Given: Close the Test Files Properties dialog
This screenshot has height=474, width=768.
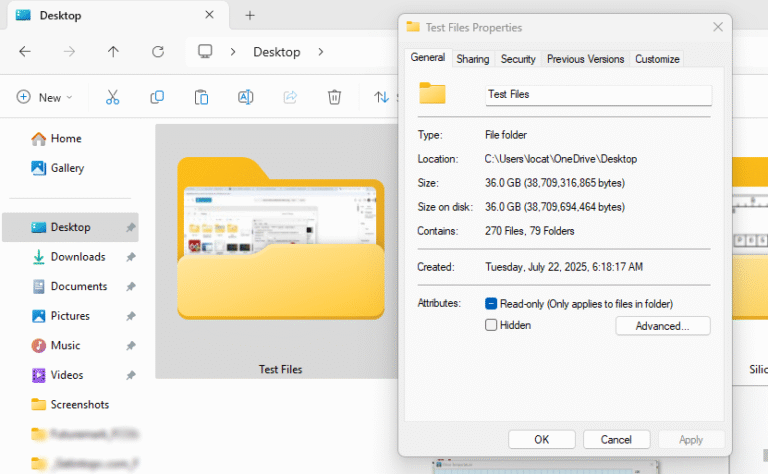Looking at the screenshot, I should (718, 27).
